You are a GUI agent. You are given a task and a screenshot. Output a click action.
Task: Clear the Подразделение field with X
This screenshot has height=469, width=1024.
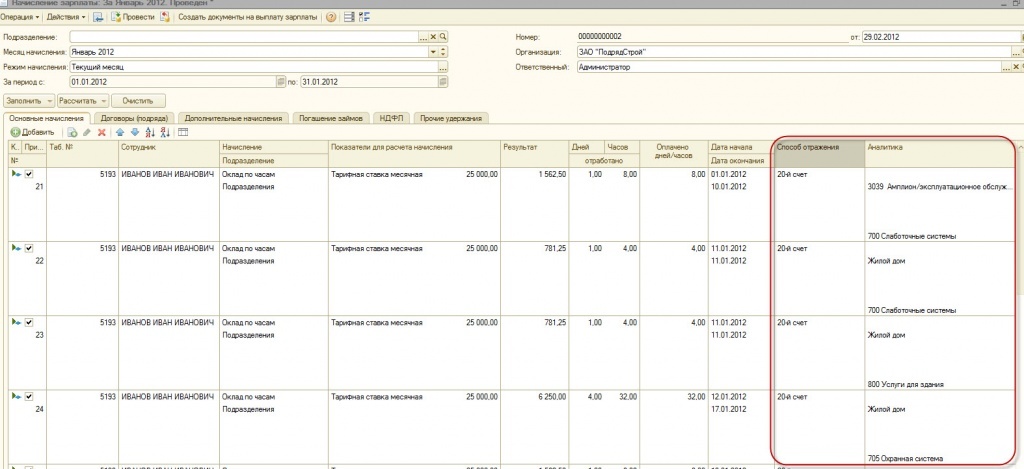[x=432, y=37]
